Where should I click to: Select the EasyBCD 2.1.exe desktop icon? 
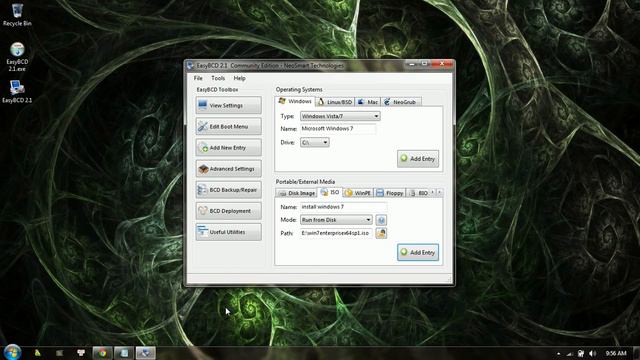(17, 56)
